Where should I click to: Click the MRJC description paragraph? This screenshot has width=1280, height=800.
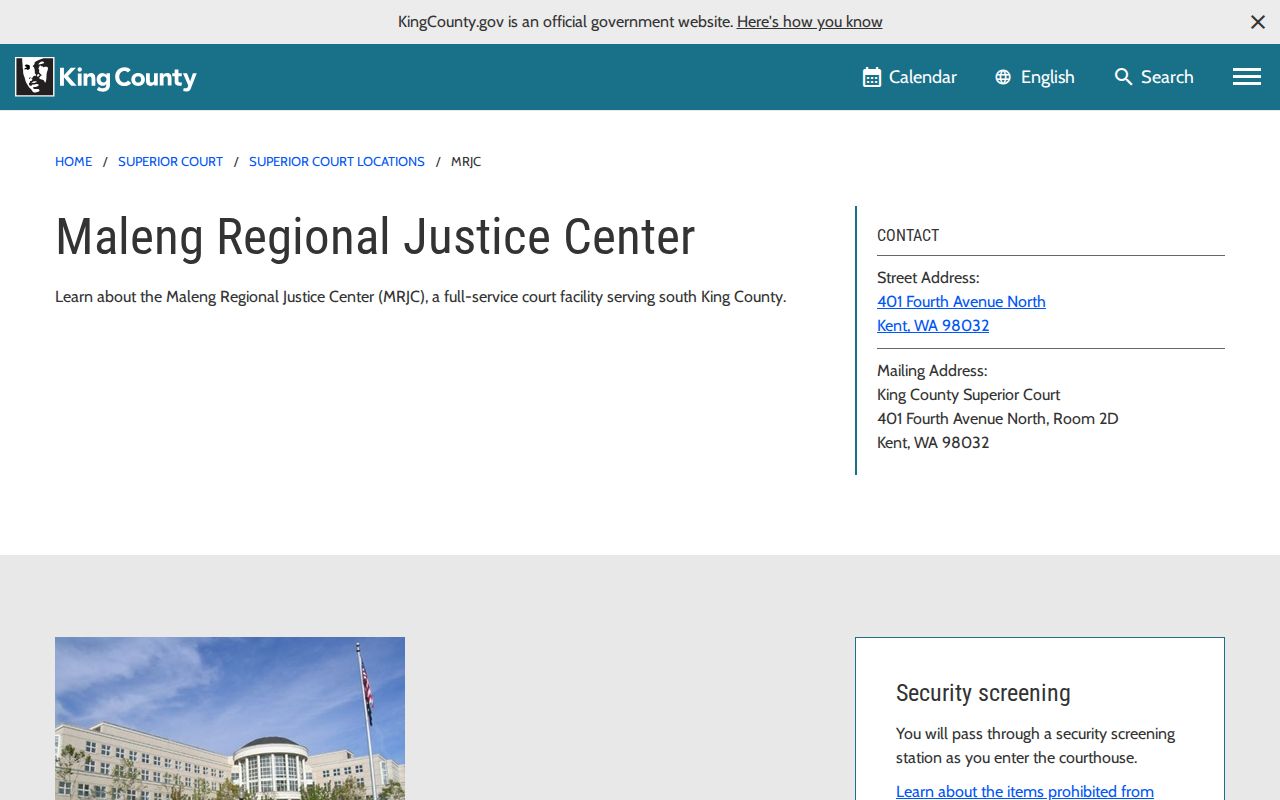(421, 297)
